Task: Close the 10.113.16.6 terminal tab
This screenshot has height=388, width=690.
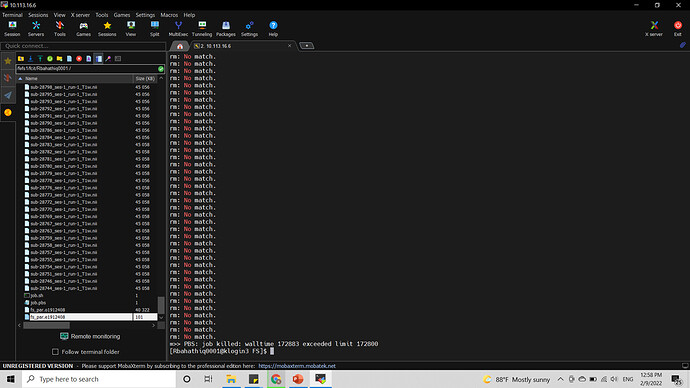Action: pyautogui.click(x=290, y=46)
